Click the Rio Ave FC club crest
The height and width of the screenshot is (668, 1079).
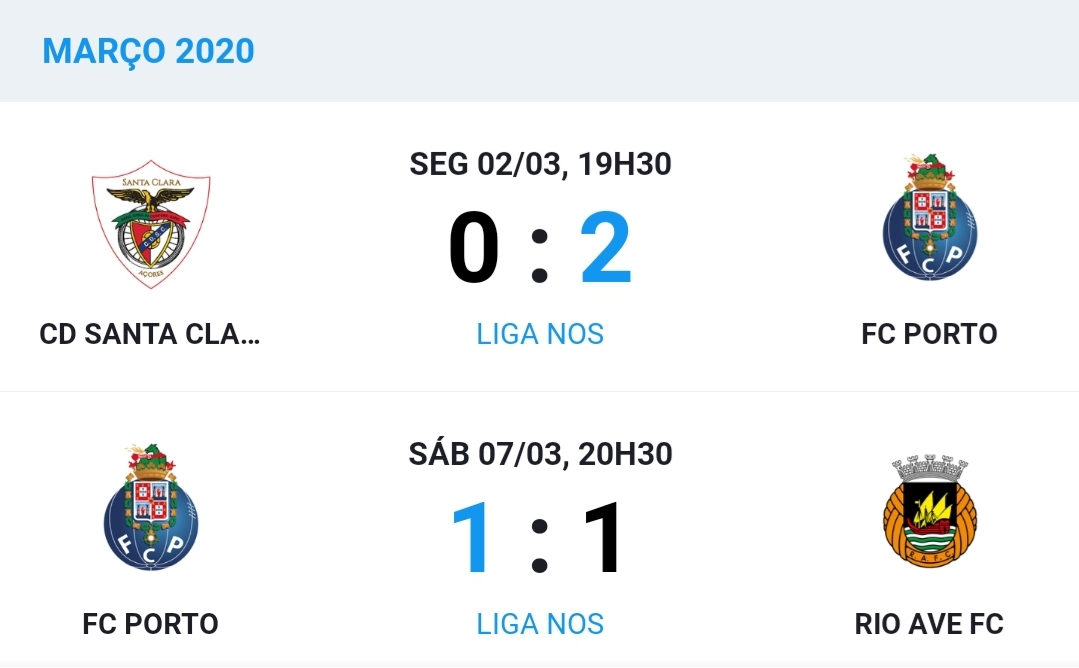[929, 512]
